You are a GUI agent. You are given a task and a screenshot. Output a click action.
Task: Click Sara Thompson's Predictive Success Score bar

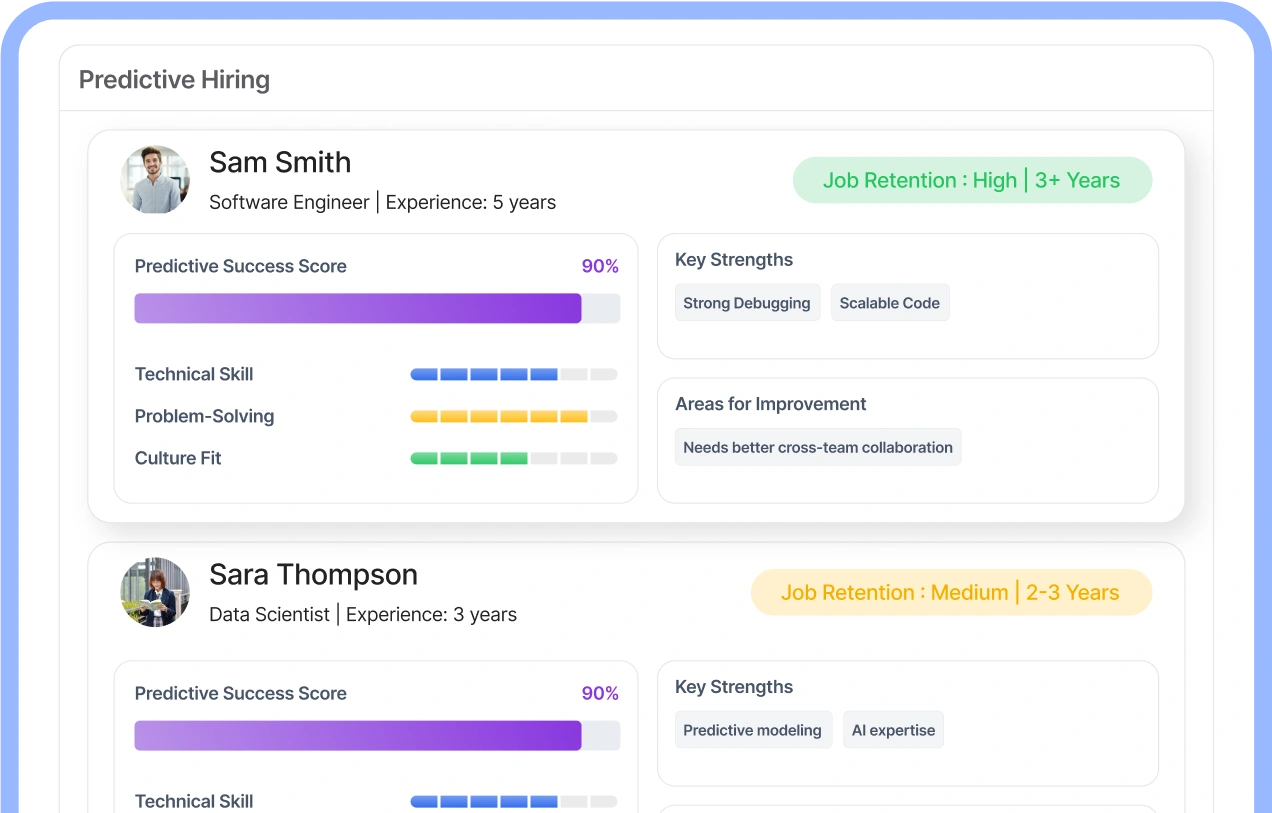click(377, 735)
